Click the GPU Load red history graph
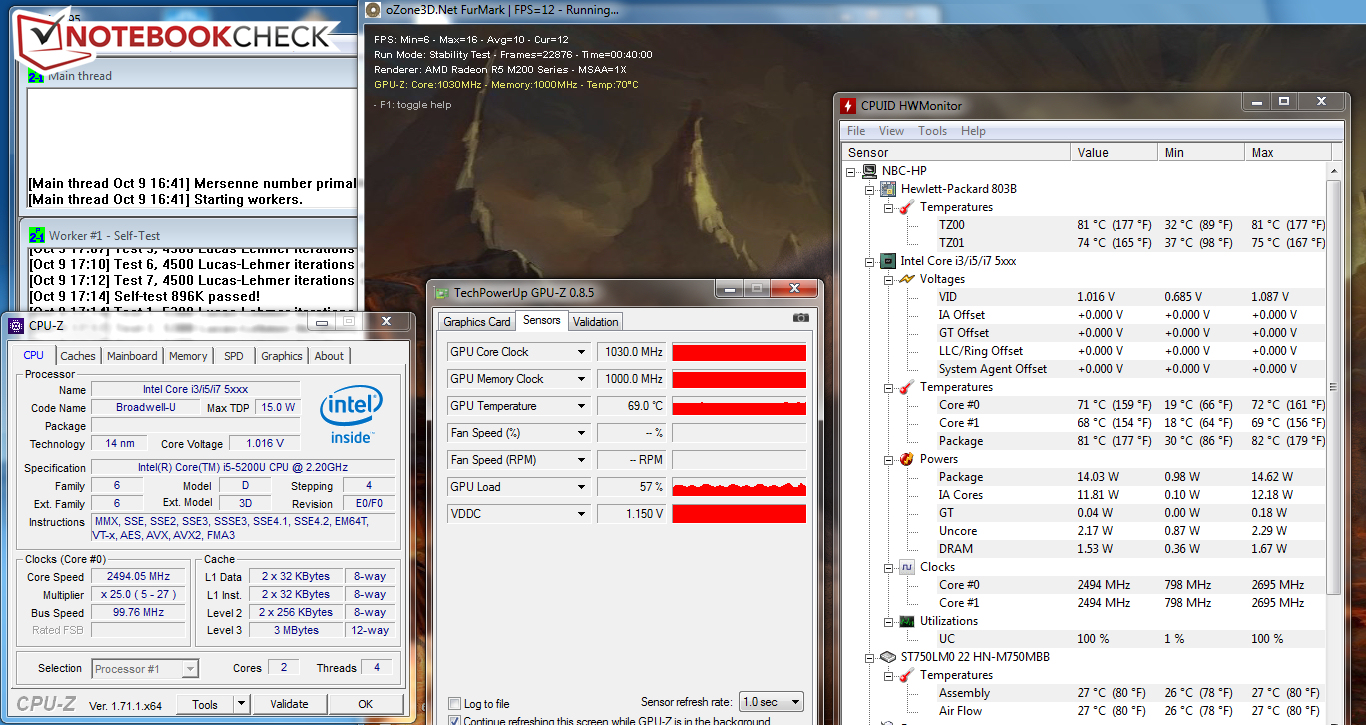Screen dimensions: 1366x725 point(739,487)
